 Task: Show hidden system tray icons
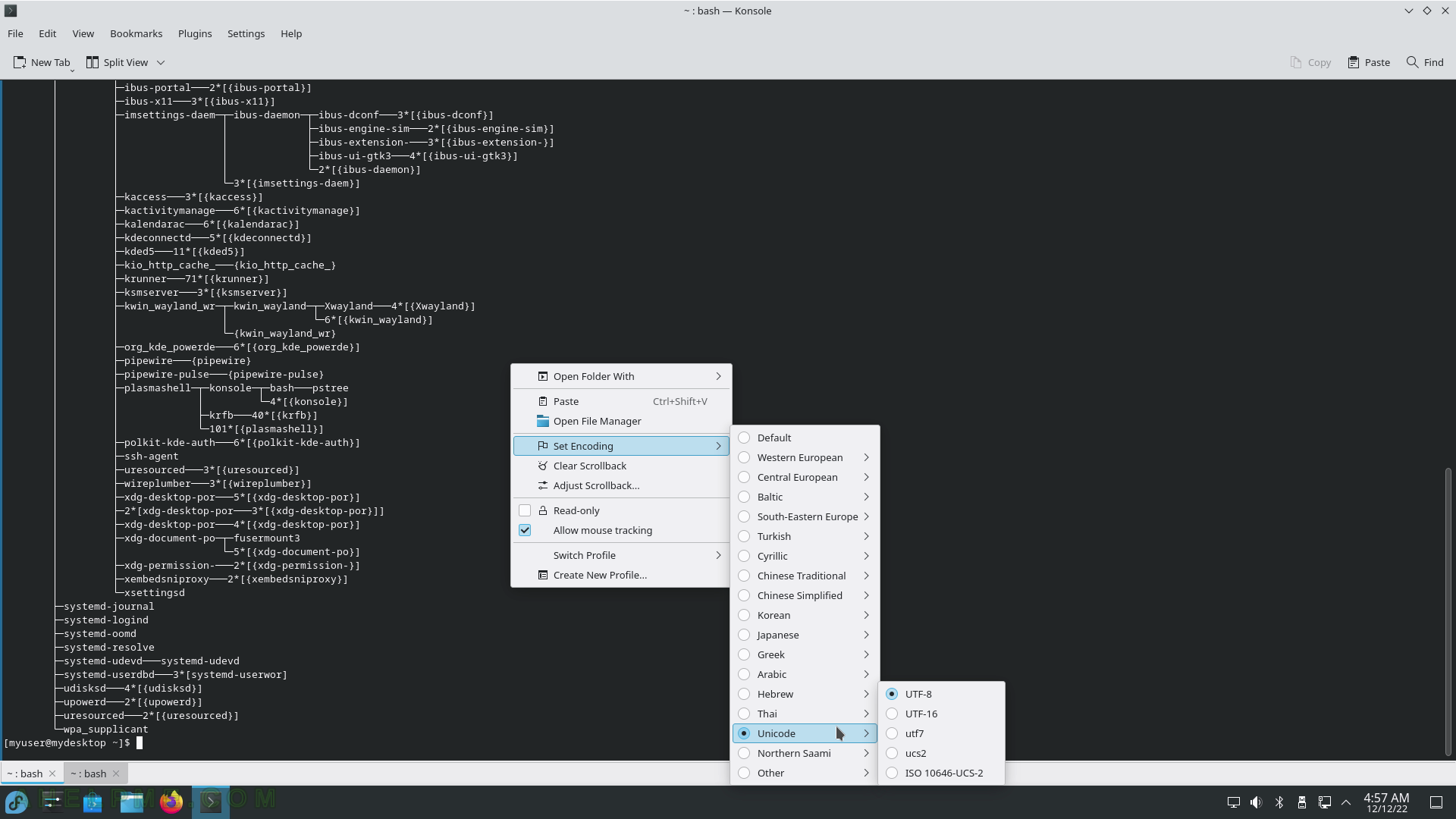click(1346, 802)
